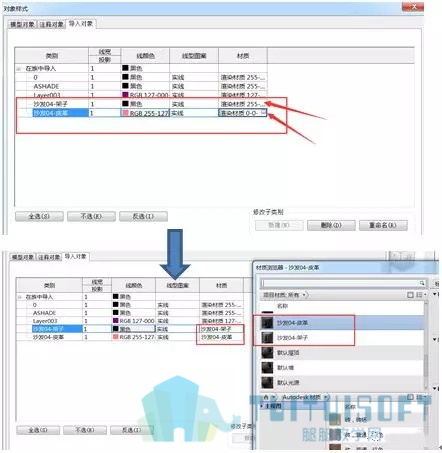
Task: Select the 沙发04-架子 material thumbnail
Action: click(267, 338)
